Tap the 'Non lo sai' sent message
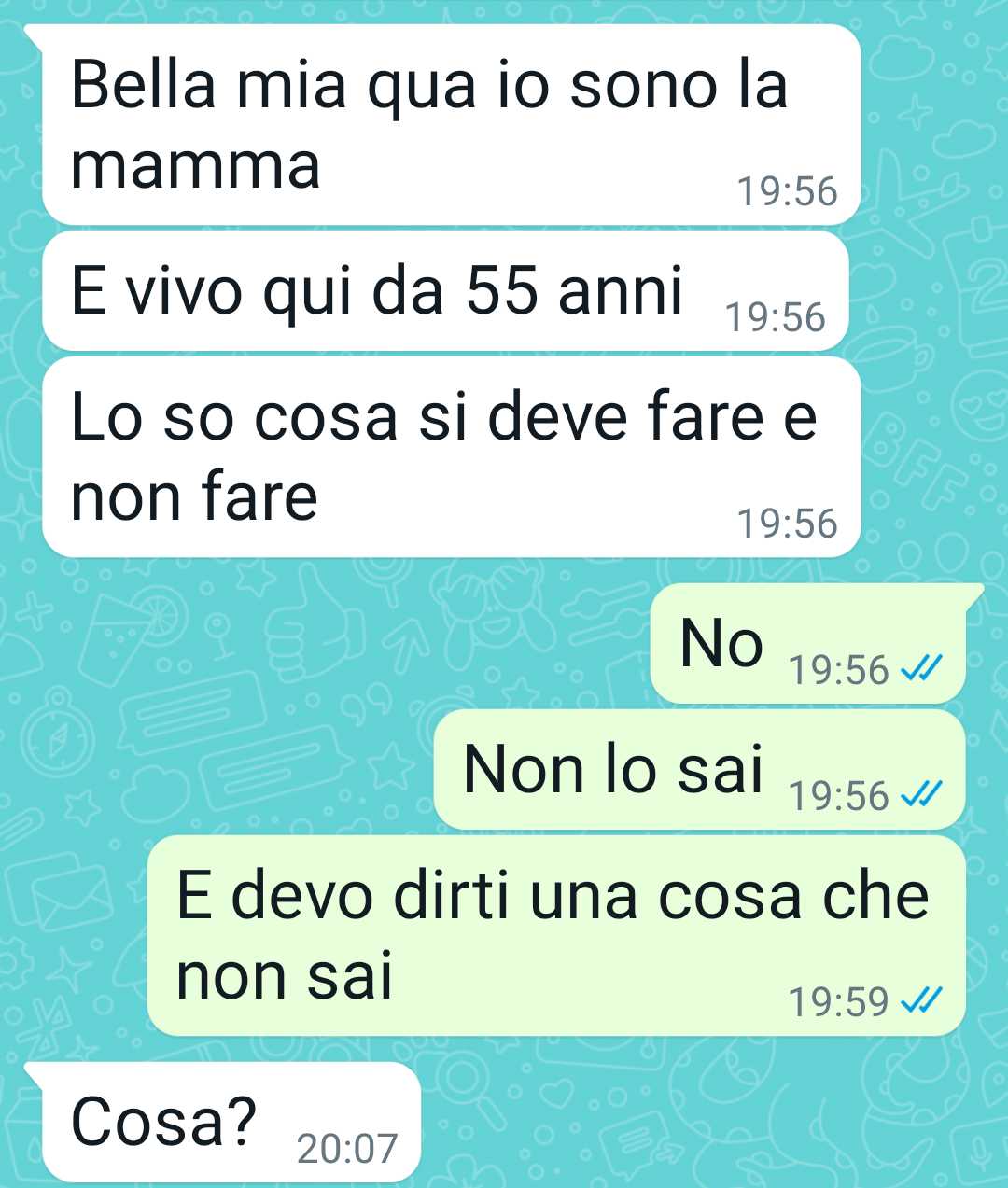Screen dimensions: 1008x1188 (700, 770)
